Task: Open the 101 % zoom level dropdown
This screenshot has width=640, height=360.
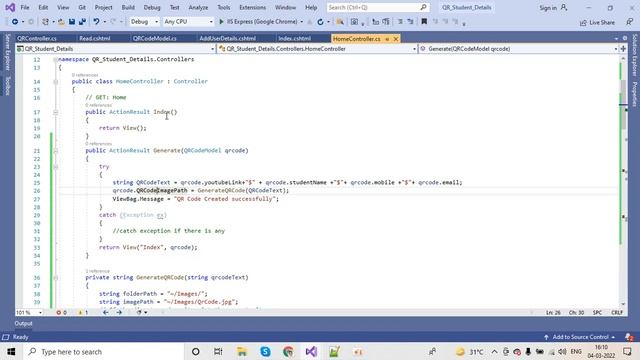Action: [29, 312]
